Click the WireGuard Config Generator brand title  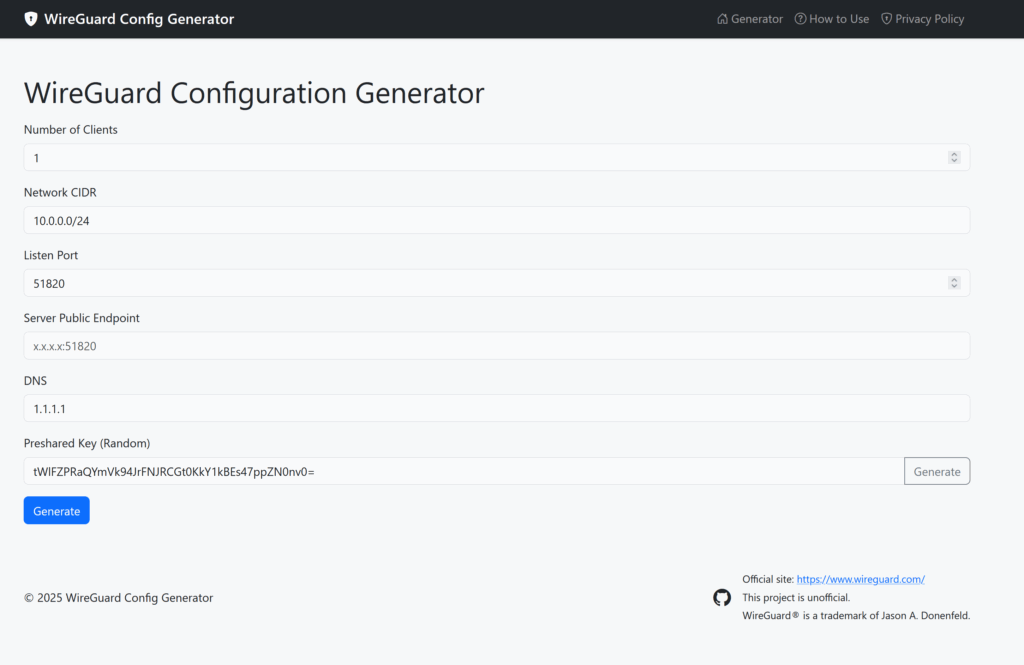(139, 19)
